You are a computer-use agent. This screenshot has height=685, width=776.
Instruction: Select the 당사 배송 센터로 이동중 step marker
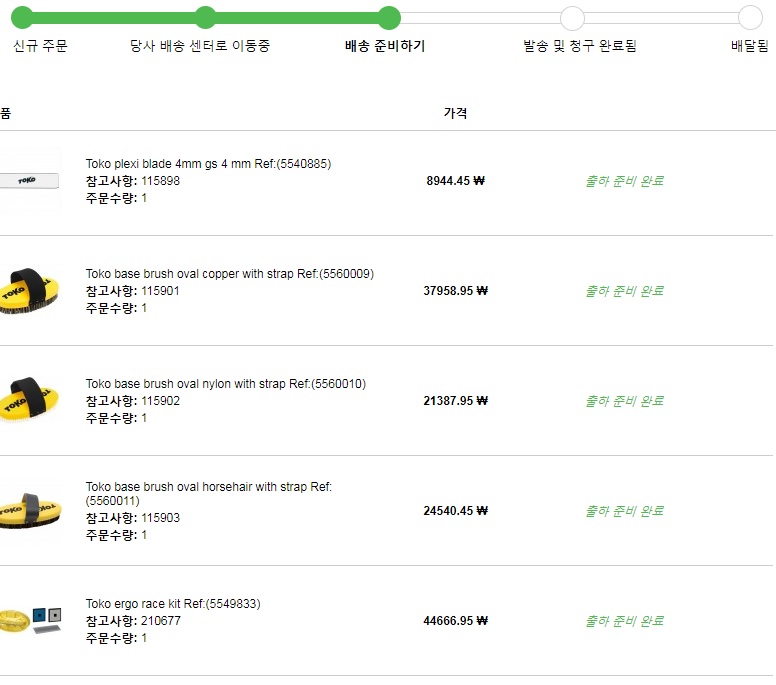click(x=205, y=17)
